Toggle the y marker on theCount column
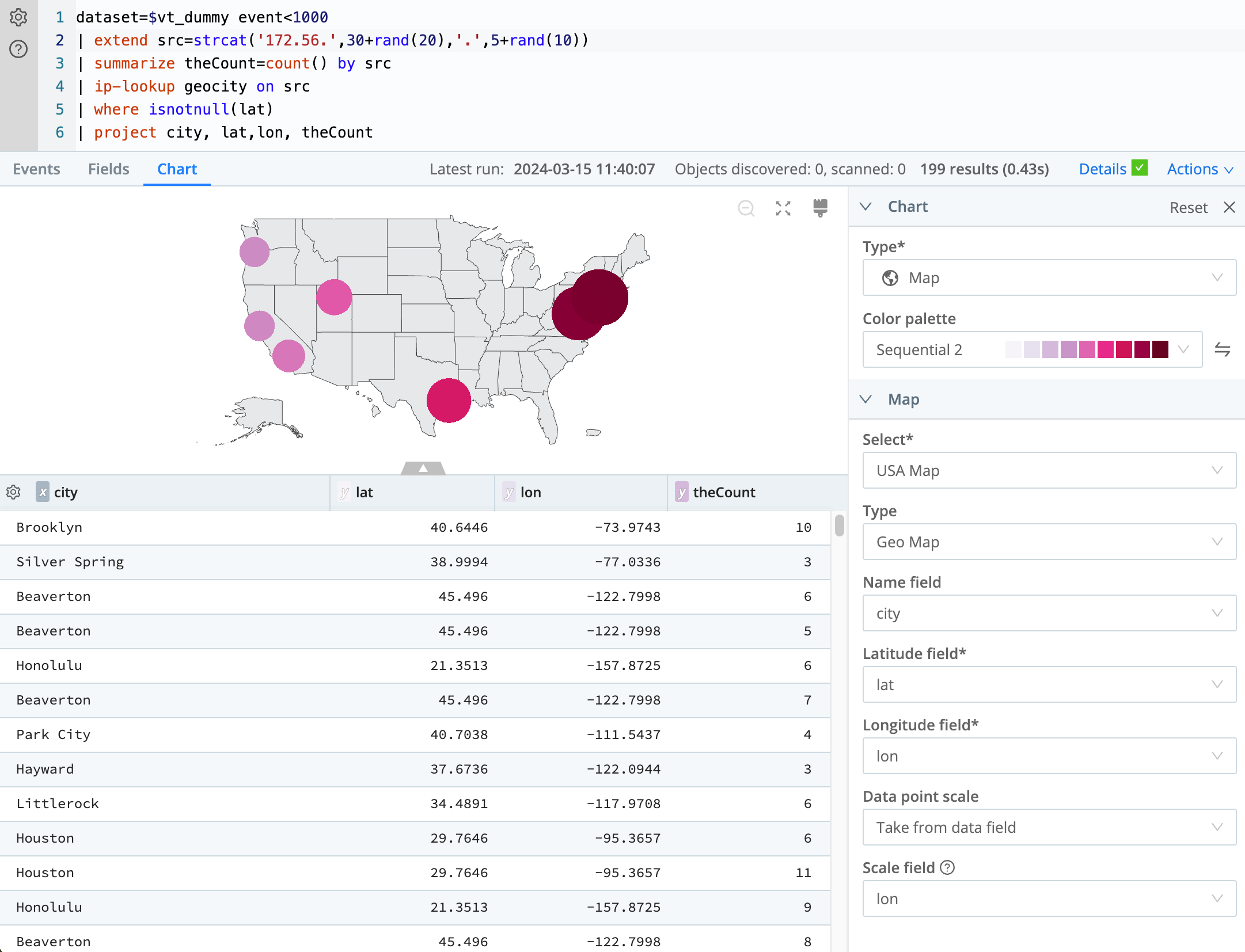The image size is (1245, 952). pos(682,492)
